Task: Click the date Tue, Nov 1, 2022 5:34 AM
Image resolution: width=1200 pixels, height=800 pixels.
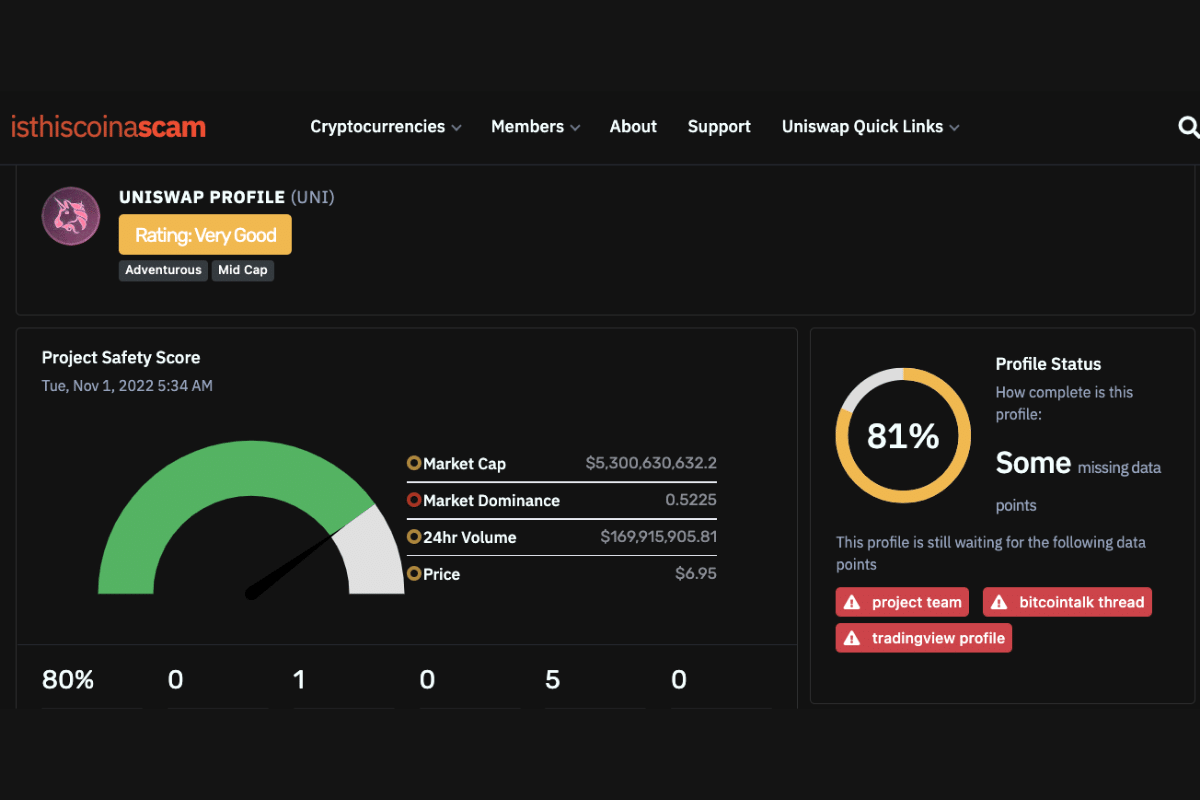Action: (127, 385)
